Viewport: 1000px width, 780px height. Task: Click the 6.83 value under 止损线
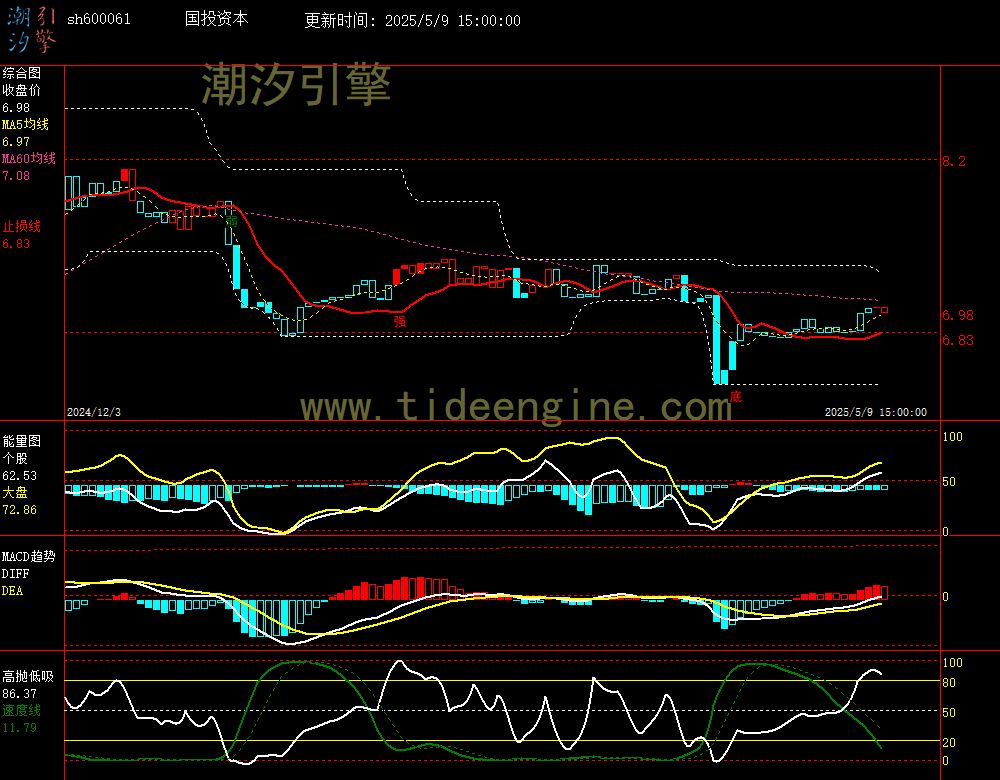coord(16,244)
